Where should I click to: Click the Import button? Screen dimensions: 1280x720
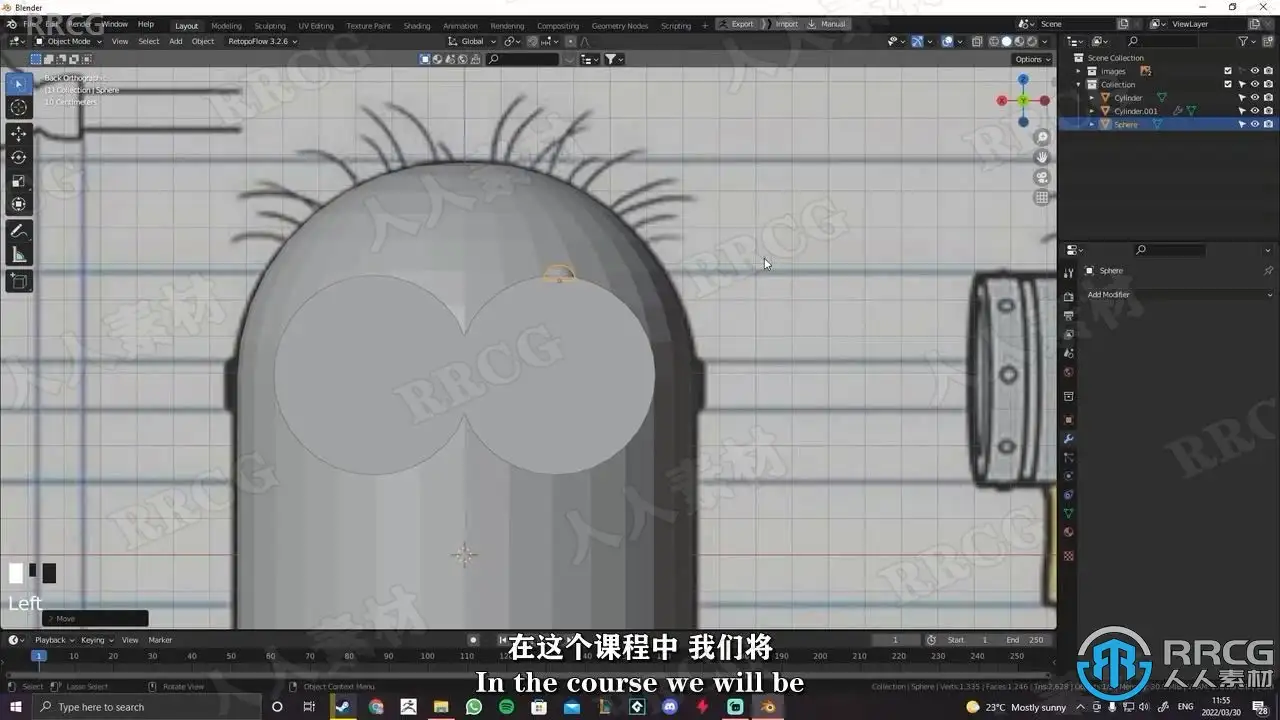tap(782, 24)
